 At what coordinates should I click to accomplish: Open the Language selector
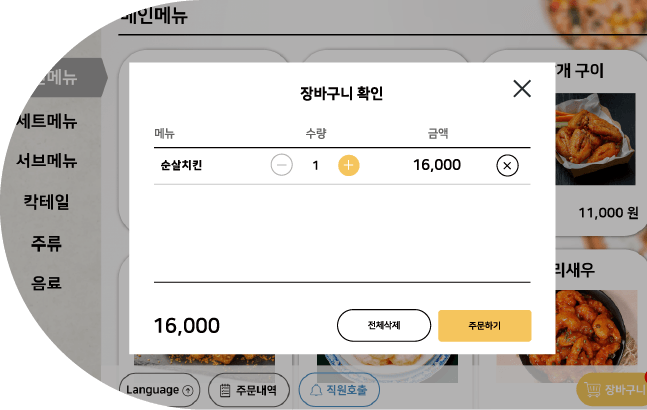coord(159,390)
